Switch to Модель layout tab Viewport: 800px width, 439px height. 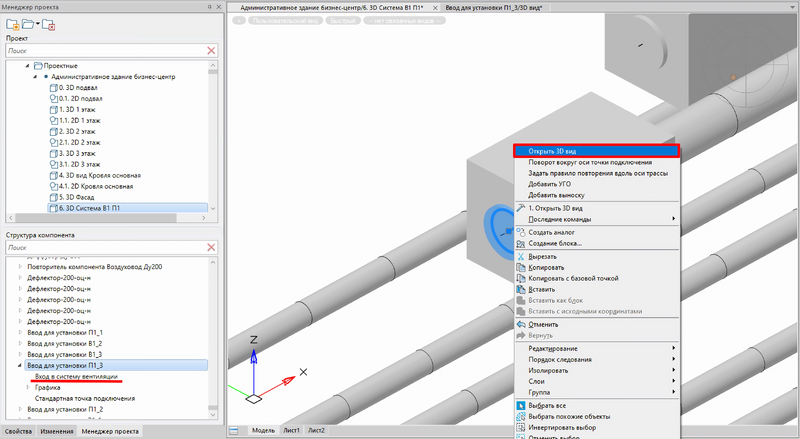[x=263, y=430]
